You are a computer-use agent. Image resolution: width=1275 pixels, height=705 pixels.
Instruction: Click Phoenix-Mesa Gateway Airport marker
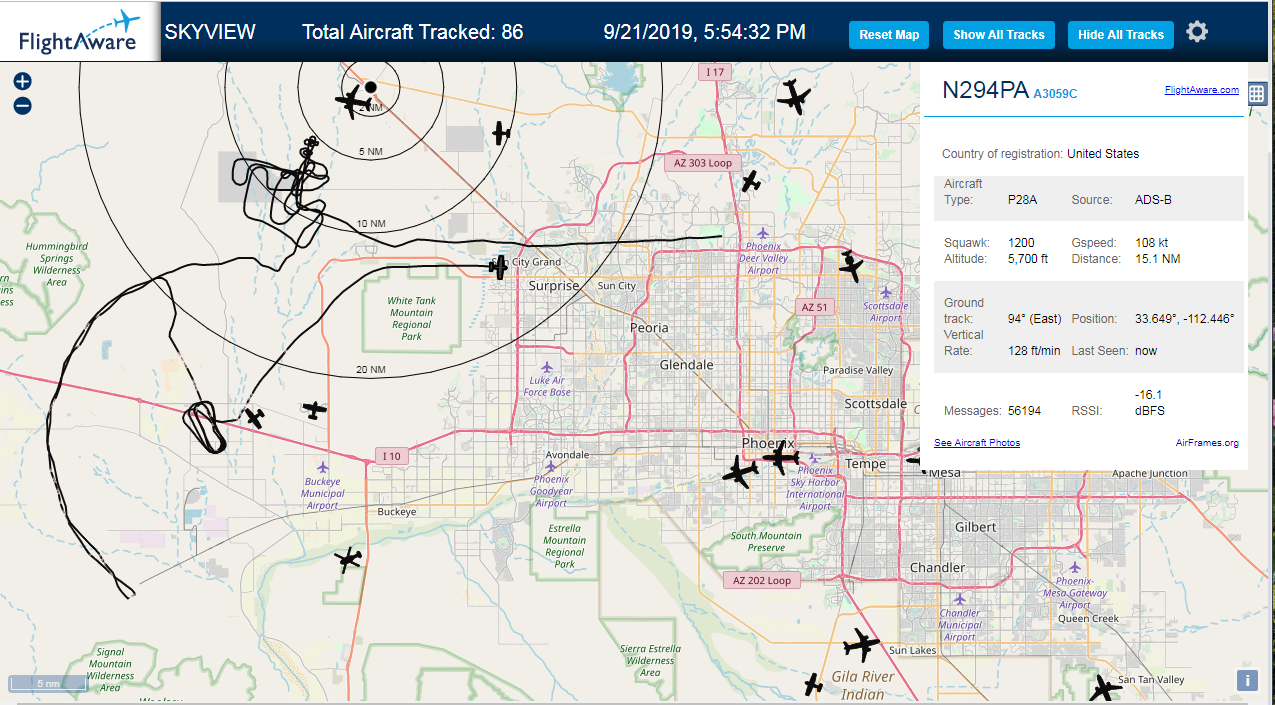tap(1075, 567)
